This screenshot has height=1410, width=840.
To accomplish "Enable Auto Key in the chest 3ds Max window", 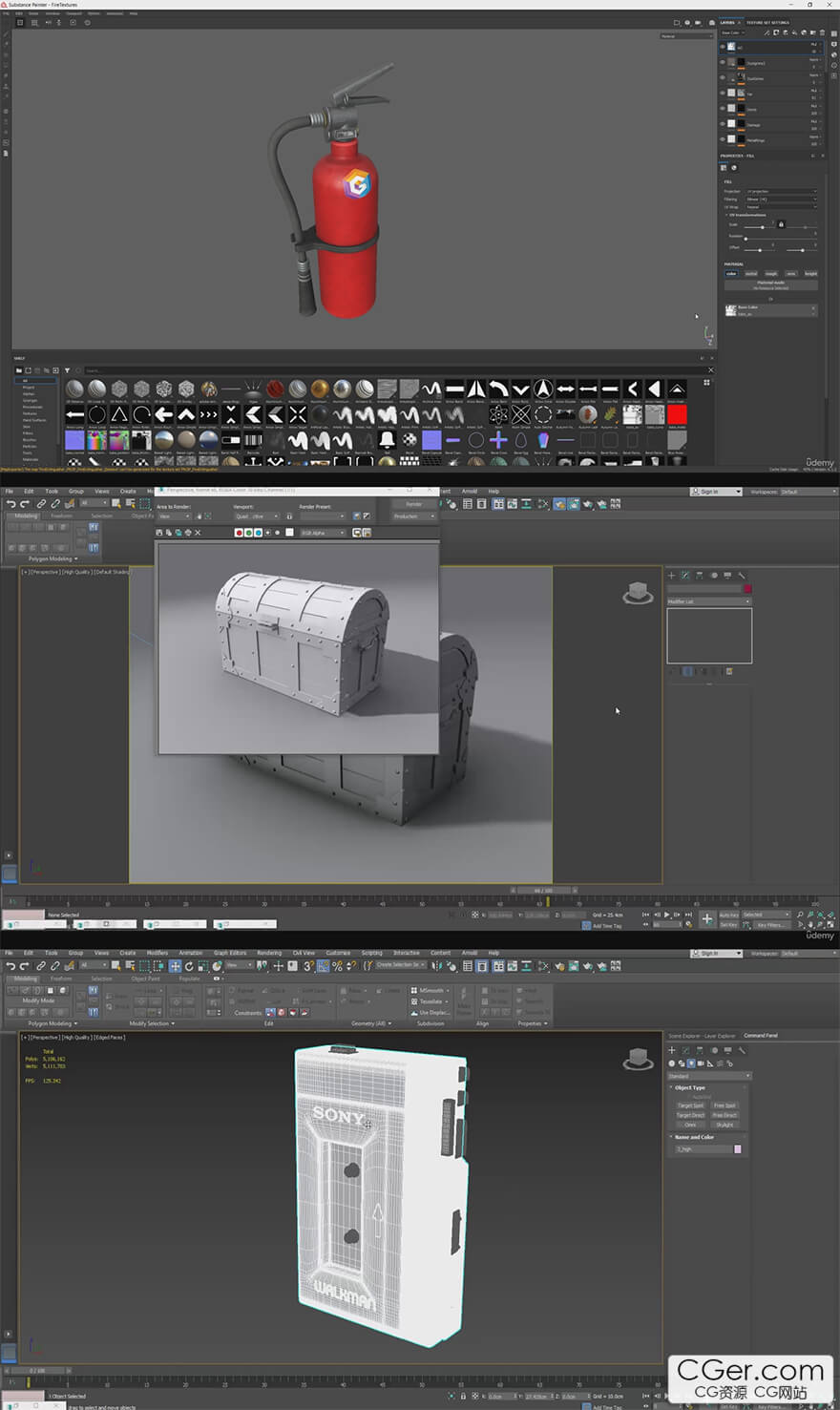I will click(729, 915).
